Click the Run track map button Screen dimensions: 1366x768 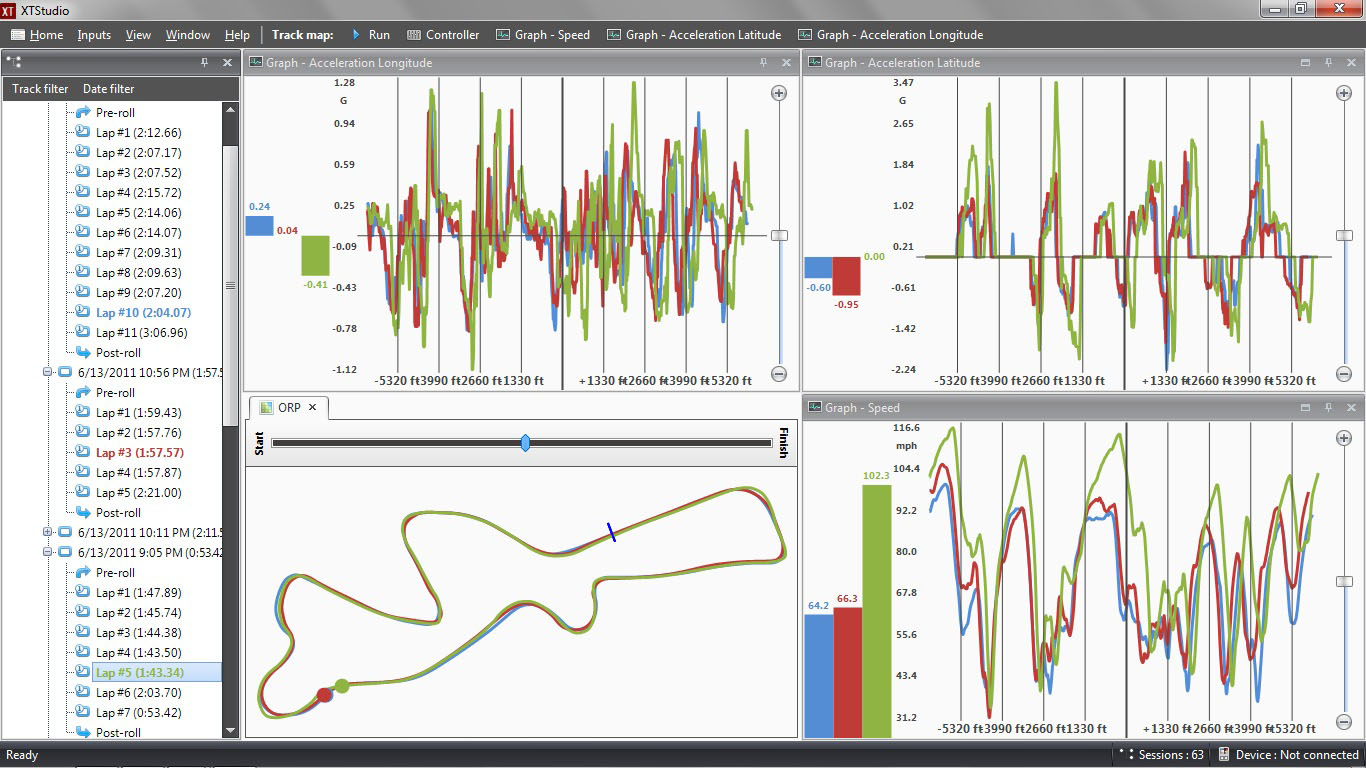tap(371, 35)
